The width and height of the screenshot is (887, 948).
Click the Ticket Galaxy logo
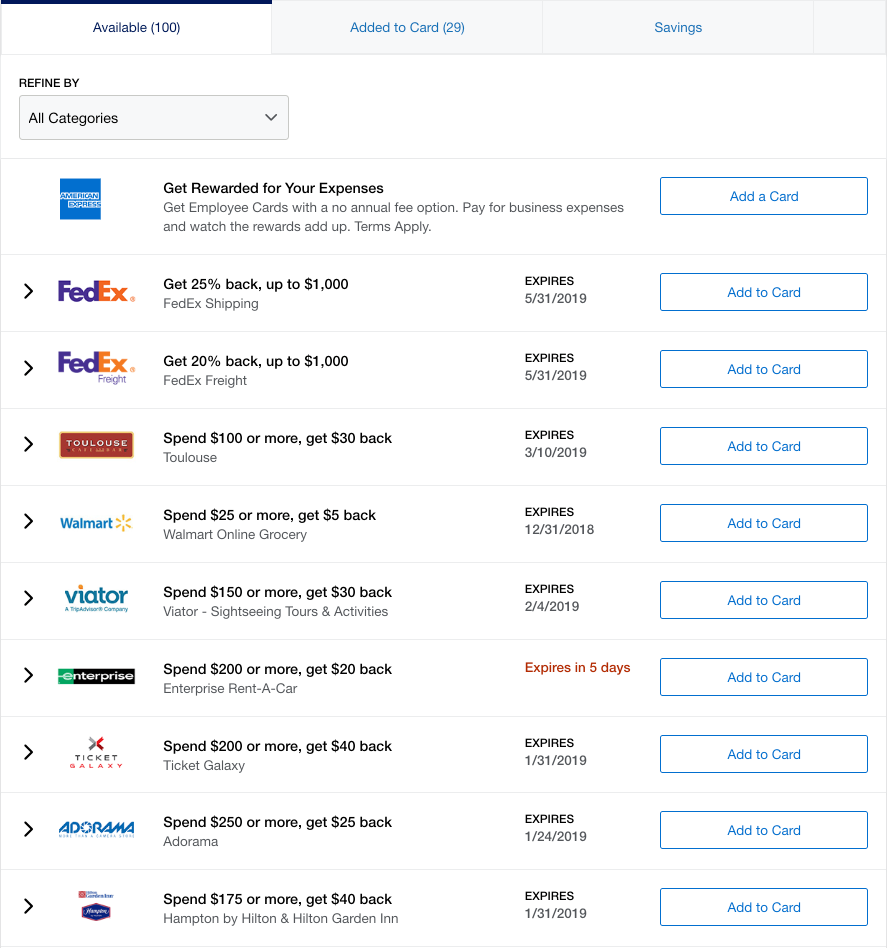click(x=96, y=752)
